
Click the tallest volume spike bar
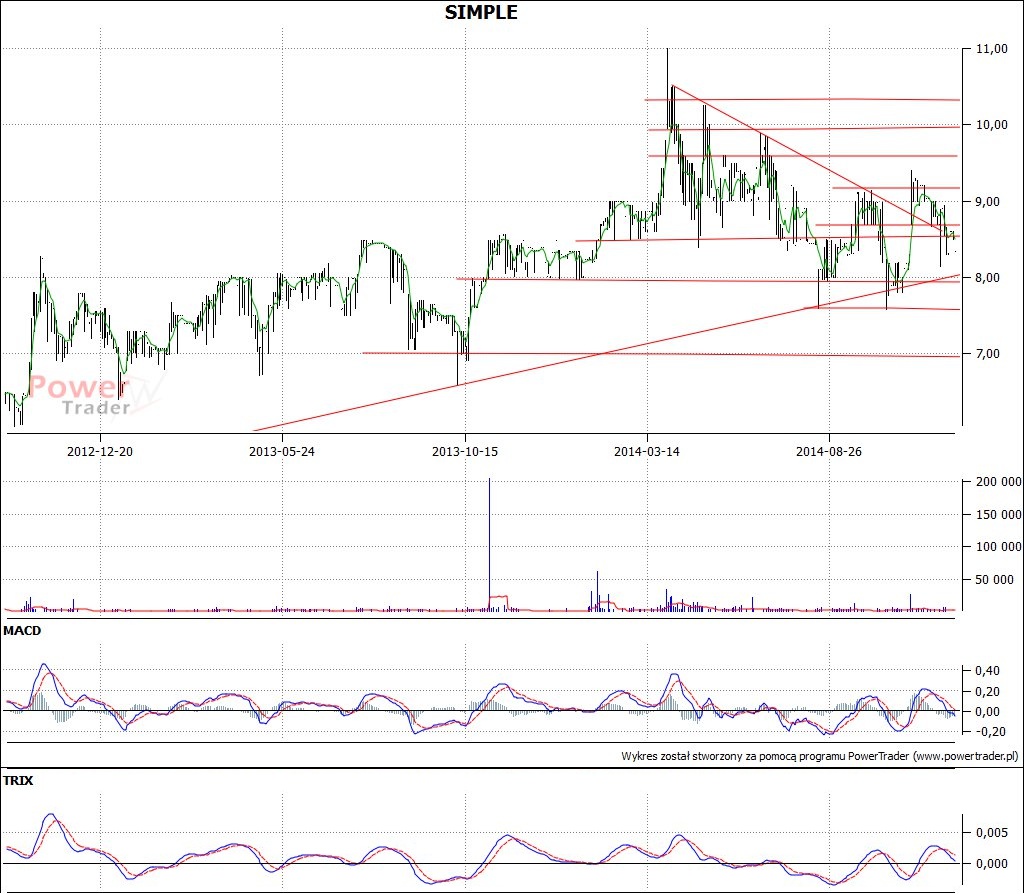(x=489, y=545)
